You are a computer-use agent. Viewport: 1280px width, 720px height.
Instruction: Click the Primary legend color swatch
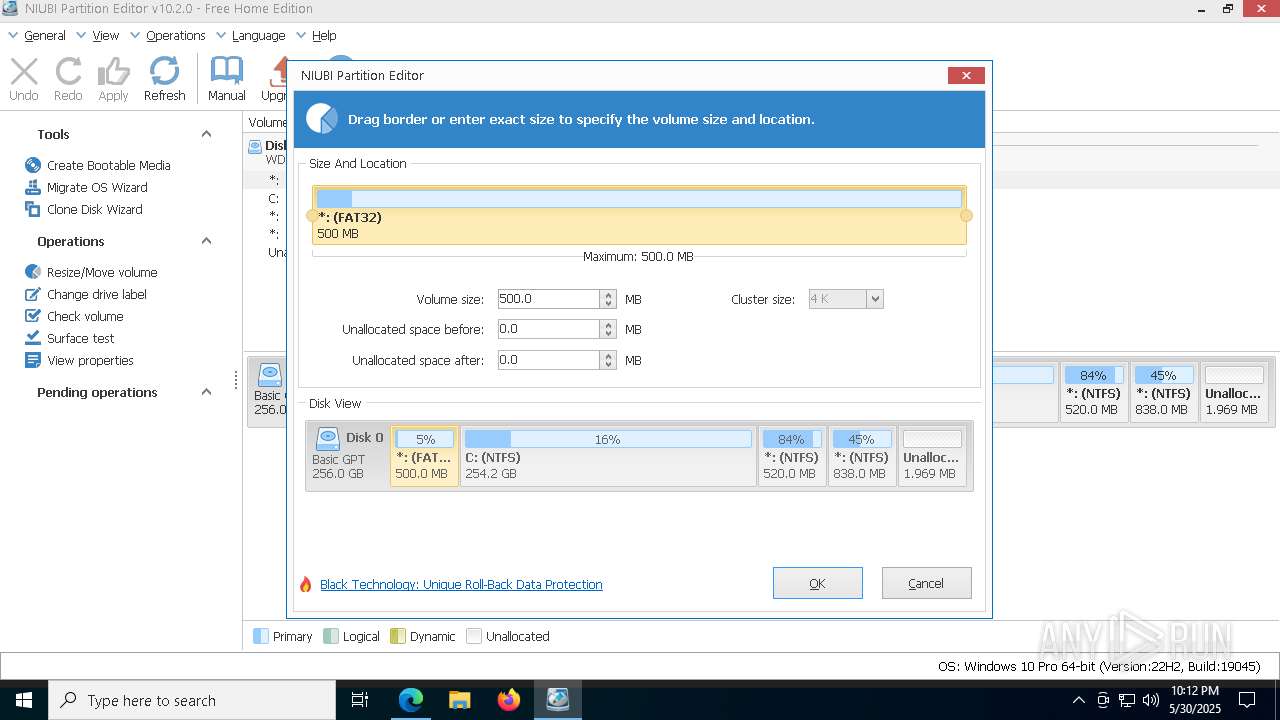tap(261, 636)
